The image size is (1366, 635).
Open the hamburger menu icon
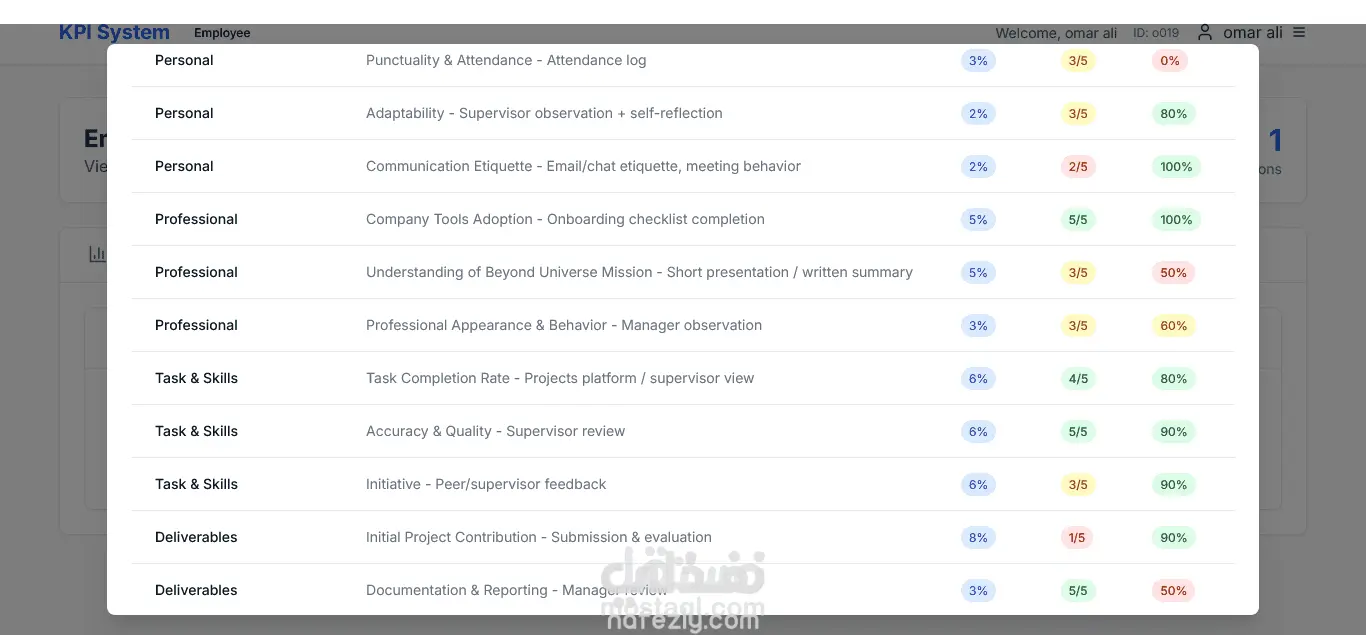coord(1299,32)
